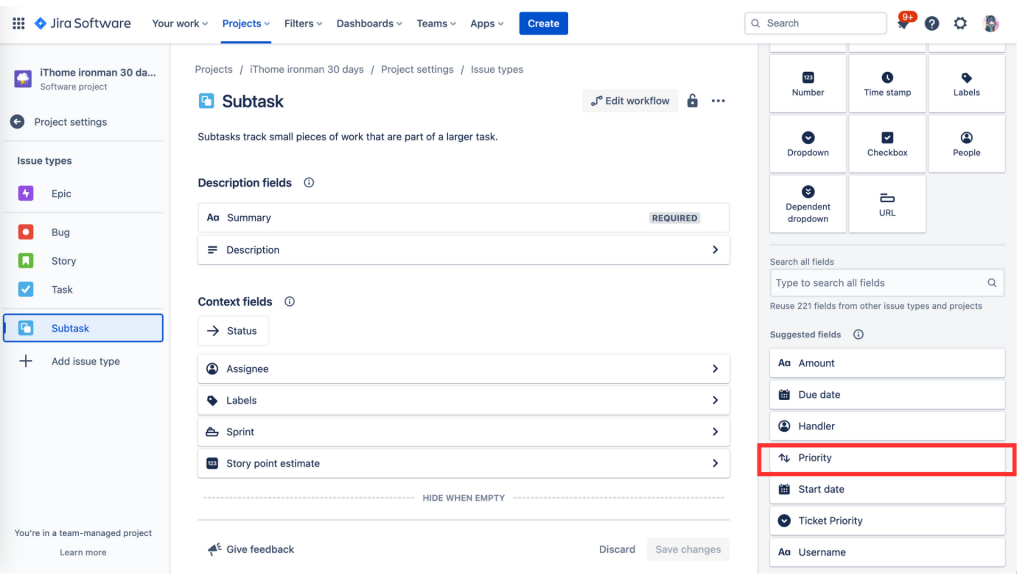The image size is (1024, 576).
Task: Add a Time stamp field type
Action: click(887, 84)
